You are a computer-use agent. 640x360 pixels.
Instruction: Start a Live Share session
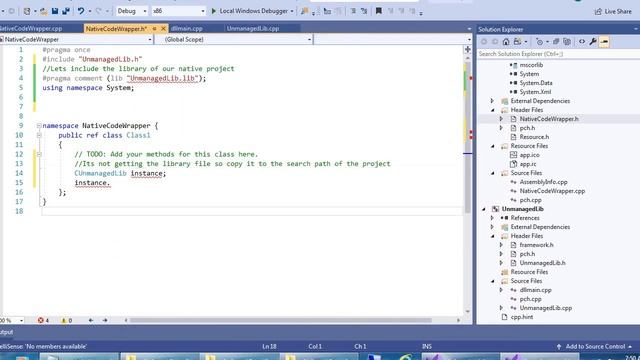click(613, 11)
